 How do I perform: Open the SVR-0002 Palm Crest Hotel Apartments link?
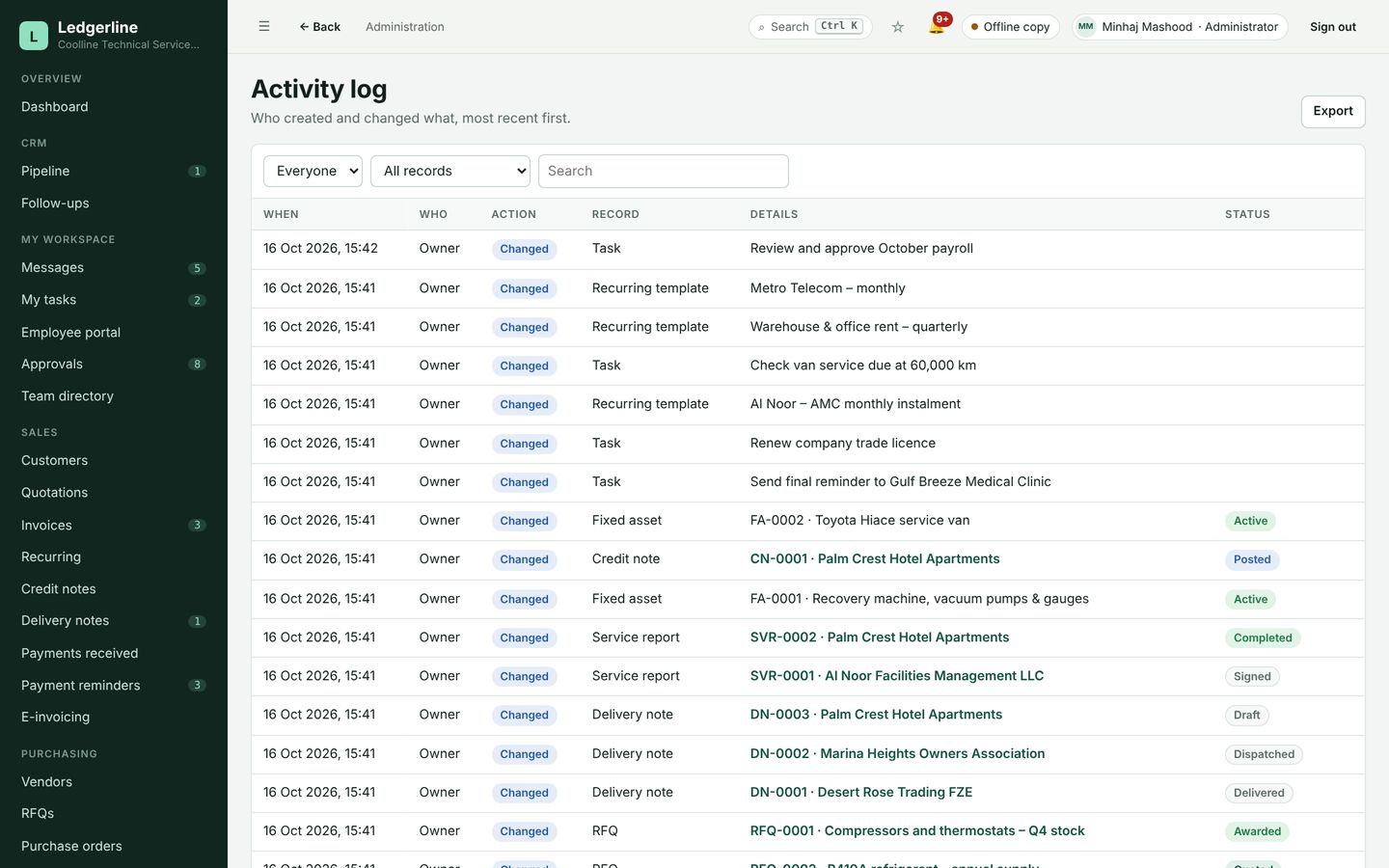[x=880, y=637]
